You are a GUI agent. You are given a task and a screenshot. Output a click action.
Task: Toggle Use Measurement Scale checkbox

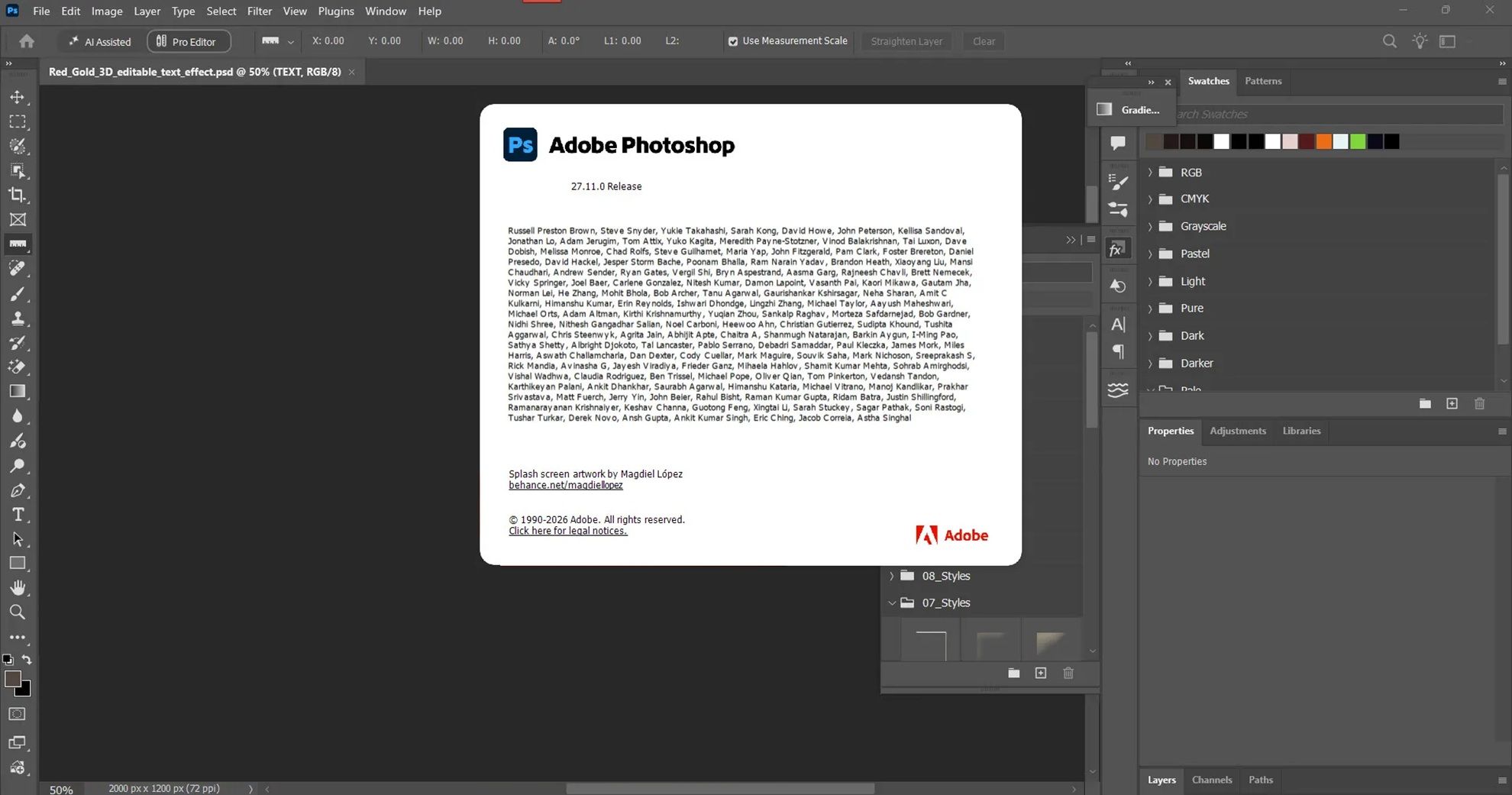[733, 41]
